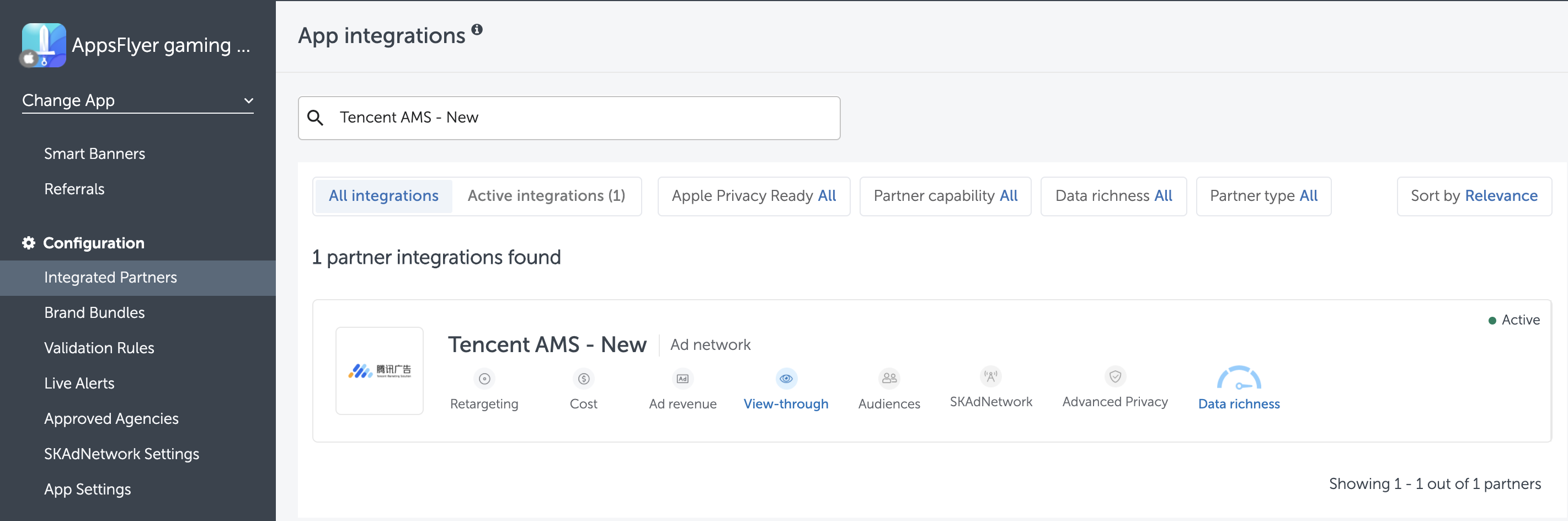Image resolution: width=1568 pixels, height=521 pixels.
Task: Click the Active status indicator
Action: coord(1514,320)
